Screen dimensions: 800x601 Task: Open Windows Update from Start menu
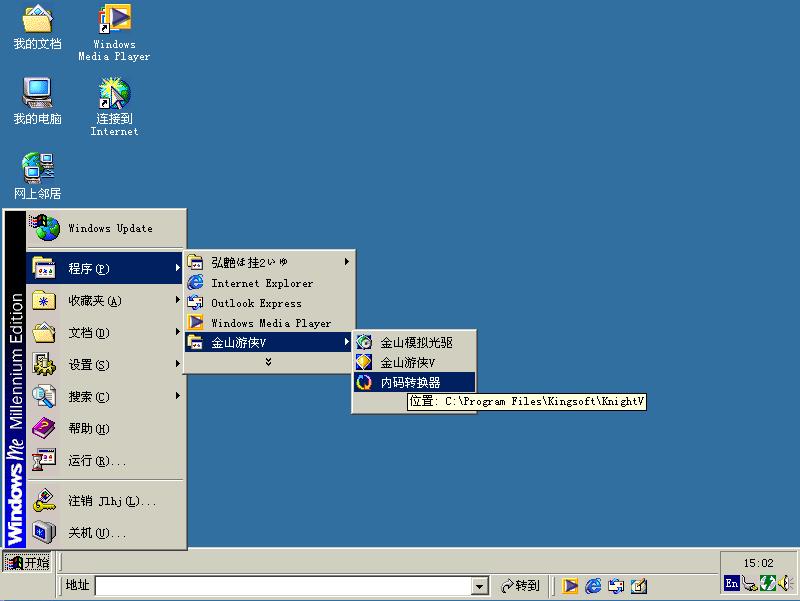pyautogui.click(x=106, y=228)
